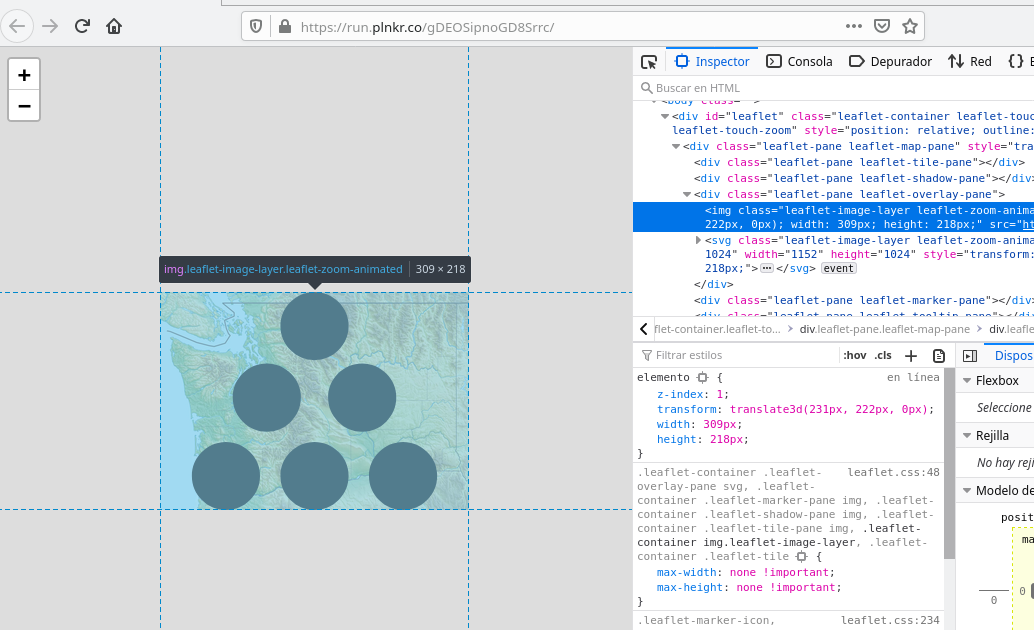Toggle pseudo-class simulation with :hov
The image size is (1034, 630).
coord(855,355)
